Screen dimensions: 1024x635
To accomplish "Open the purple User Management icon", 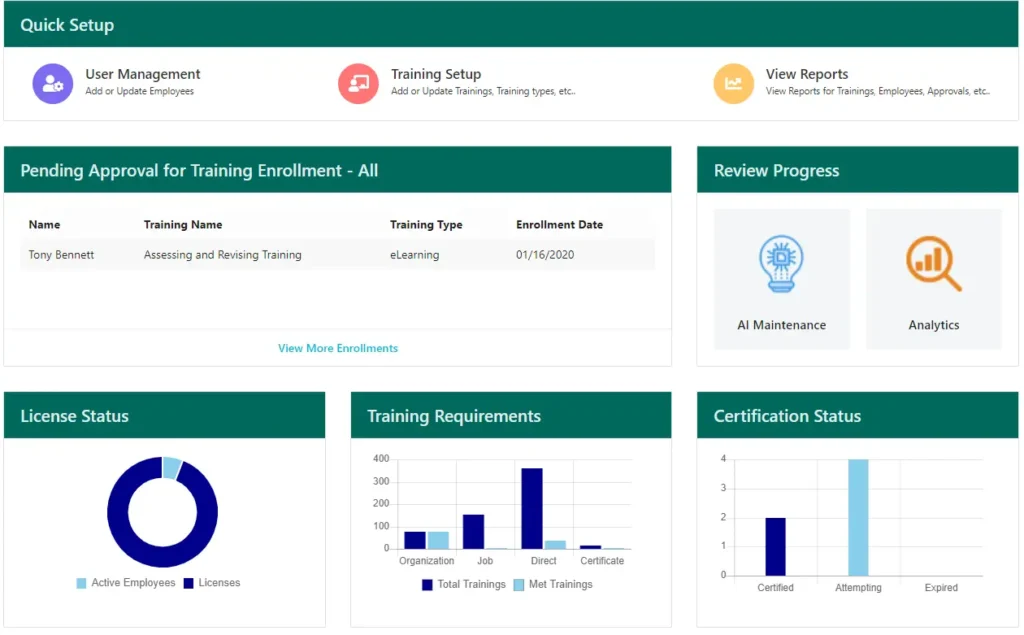I will pos(52,84).
